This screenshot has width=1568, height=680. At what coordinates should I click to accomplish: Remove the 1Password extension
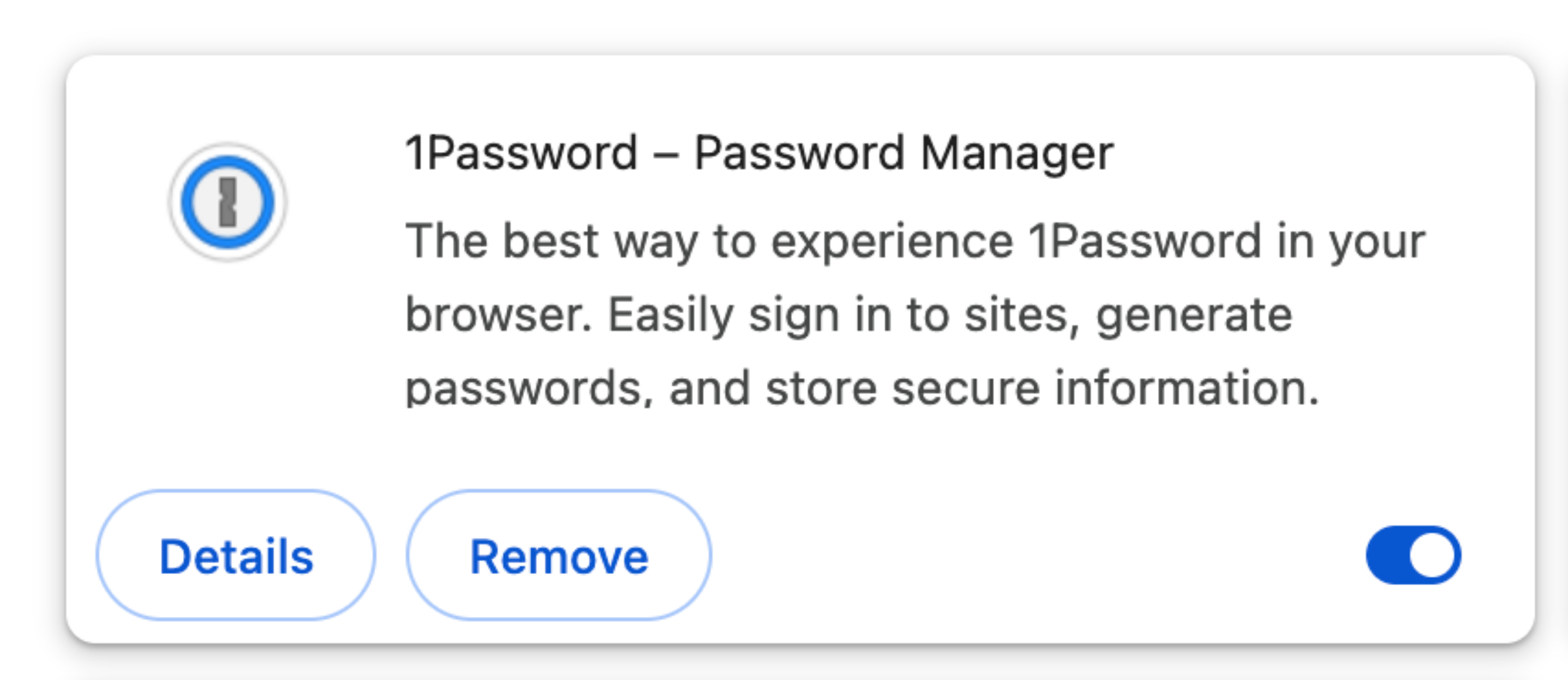click(559, 555)
